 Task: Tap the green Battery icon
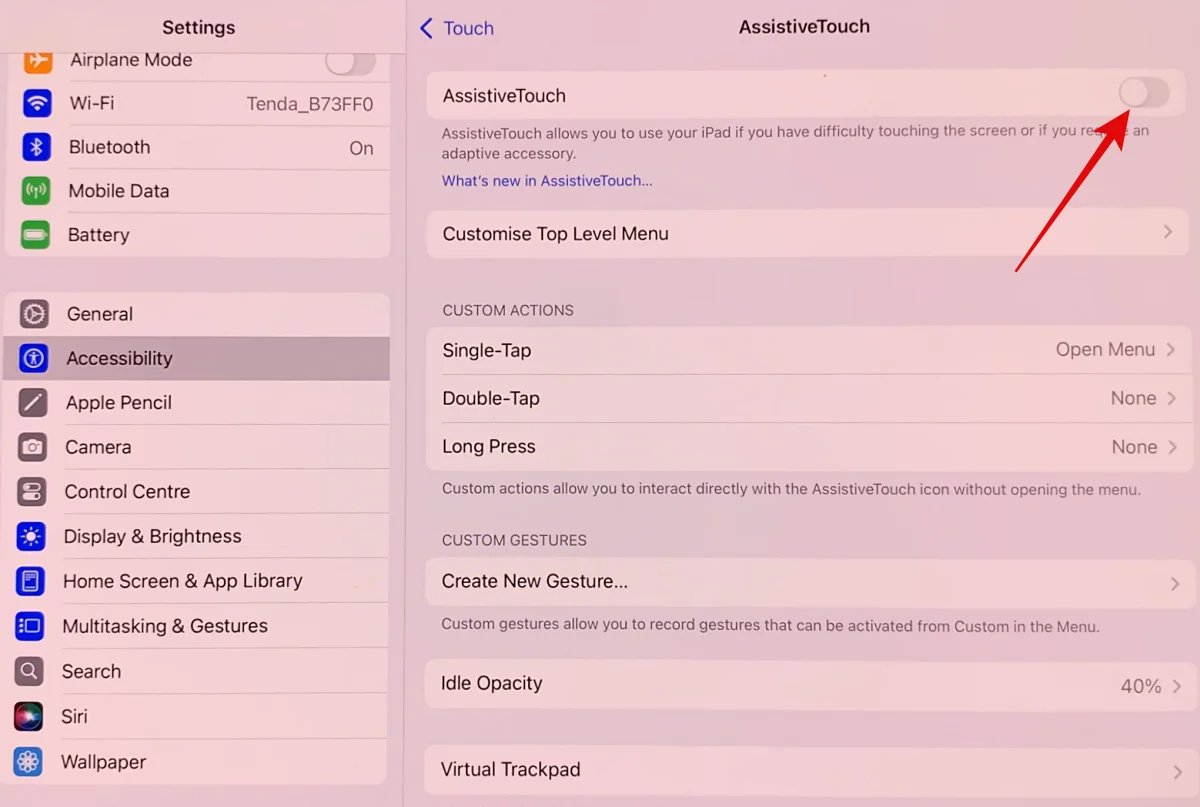coord(36,235)
